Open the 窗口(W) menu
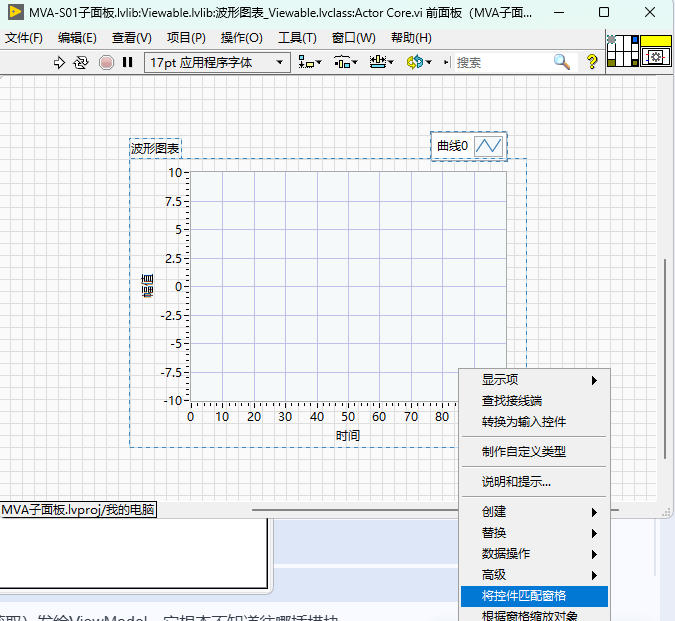 353,38
